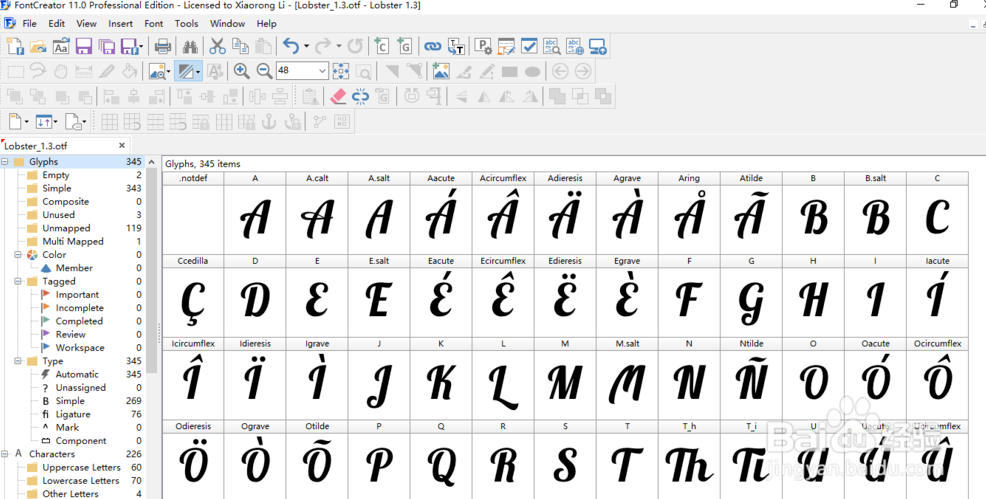Undo the last action with the undo arrow

(x=290, y=46)
